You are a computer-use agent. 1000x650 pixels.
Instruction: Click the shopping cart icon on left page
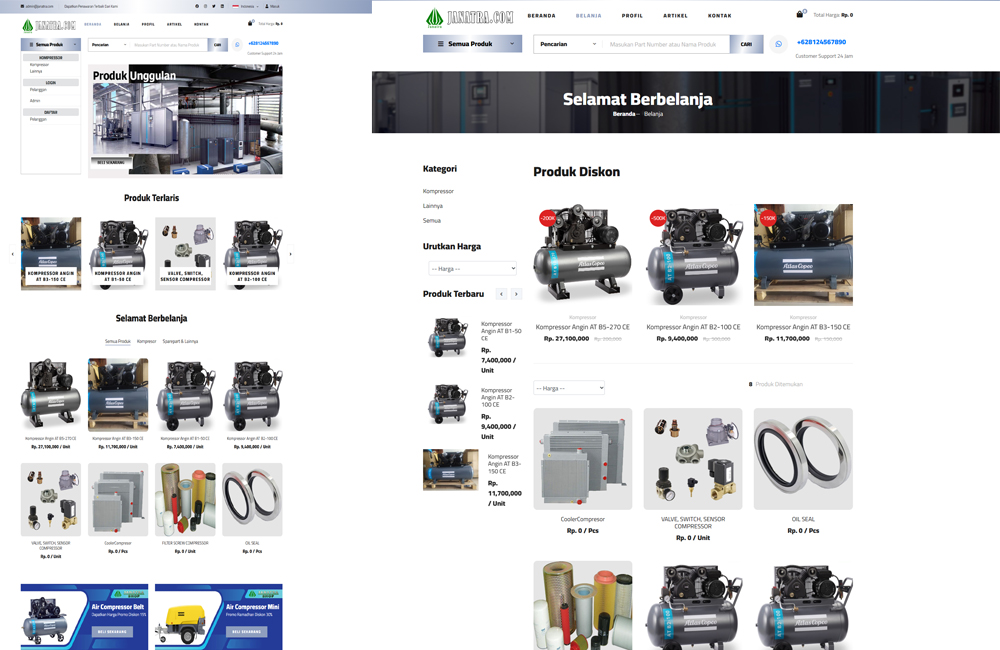250,24
